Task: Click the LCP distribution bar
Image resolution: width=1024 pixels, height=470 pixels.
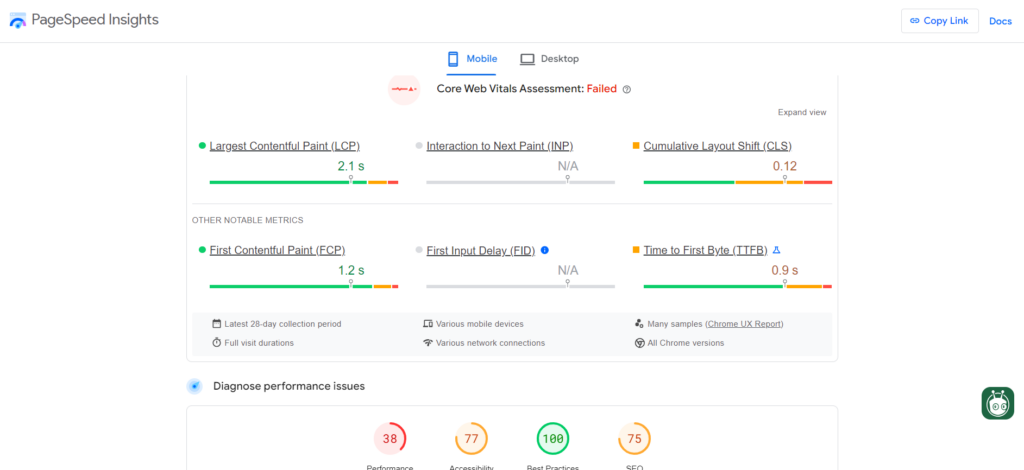Action: [304, 182]
